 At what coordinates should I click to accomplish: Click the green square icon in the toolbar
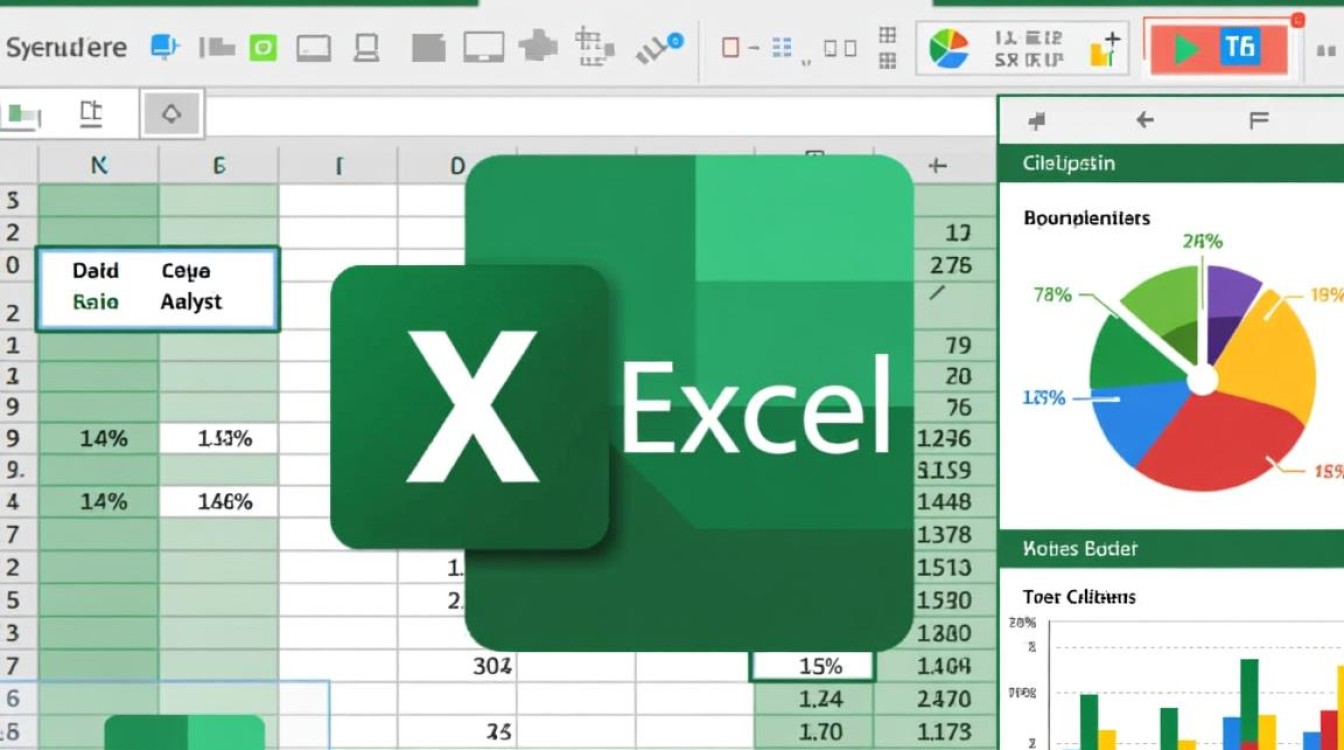[262, 47]
